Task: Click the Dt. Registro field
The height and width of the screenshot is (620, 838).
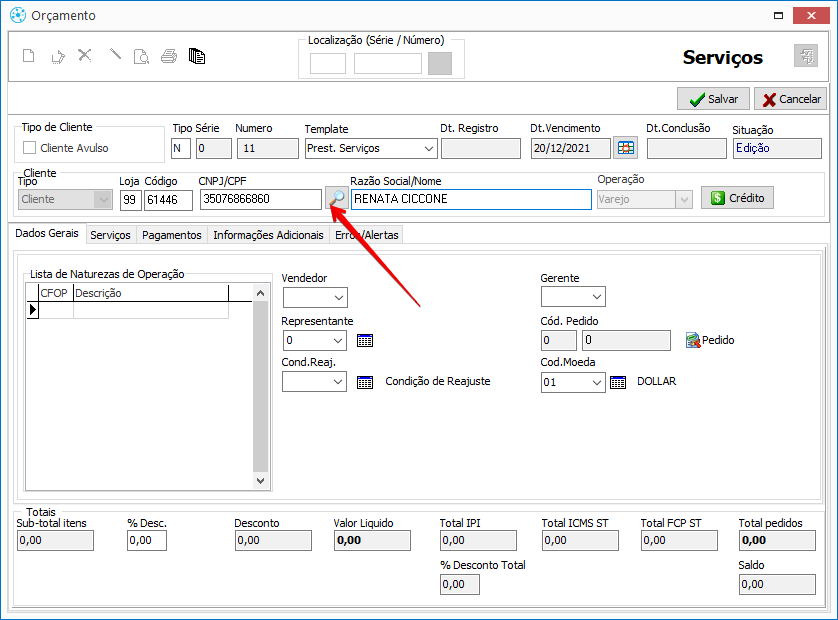Action: coord(481,149)
